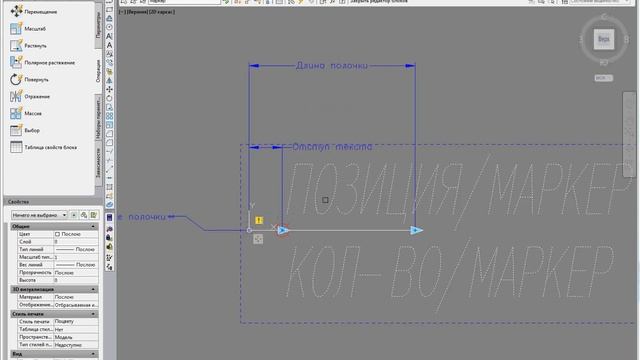The width and height of the screenshot is (640, 360).
Task: Click the Тип стилей value Недоступно
Action: [76, 344]
